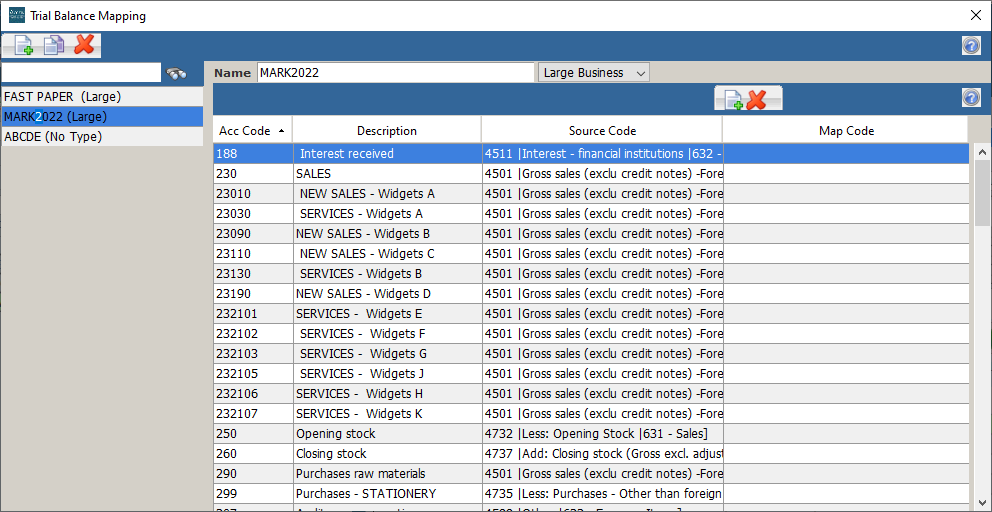The image size is (992, 512).
Task: Click the copy mapping icon in top toolbar
Action: click(53, 45)
